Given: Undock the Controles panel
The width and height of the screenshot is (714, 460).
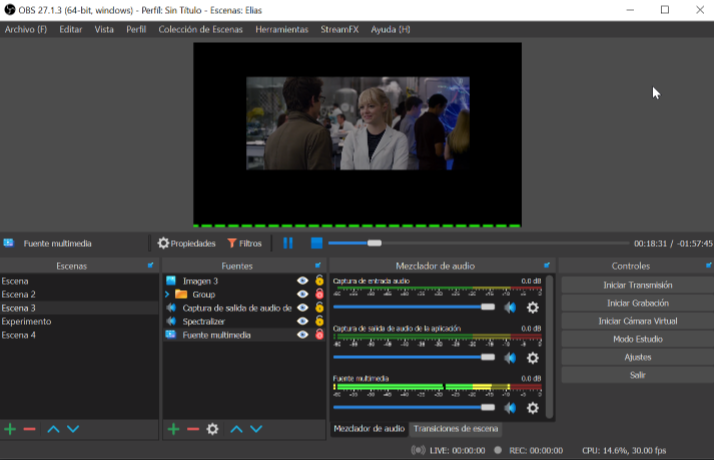Looking at the screenshot, I should coord(709,265).
